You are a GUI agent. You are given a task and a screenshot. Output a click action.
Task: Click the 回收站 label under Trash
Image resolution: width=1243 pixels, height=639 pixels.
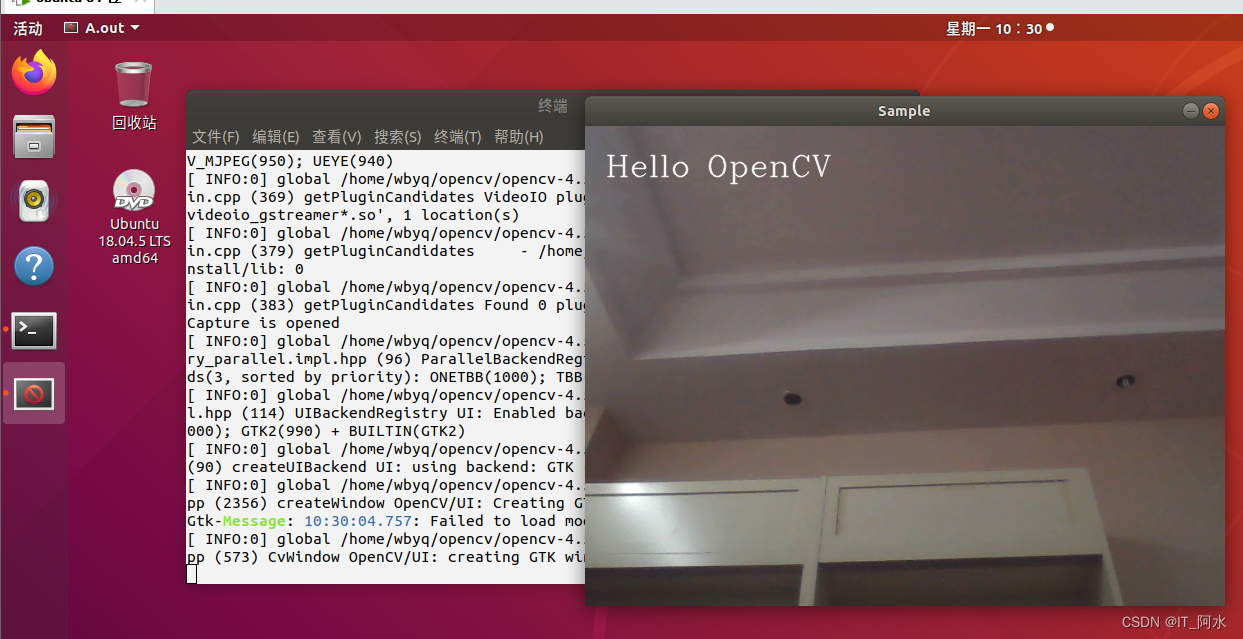pyautogui.click(x=134, y=123)
